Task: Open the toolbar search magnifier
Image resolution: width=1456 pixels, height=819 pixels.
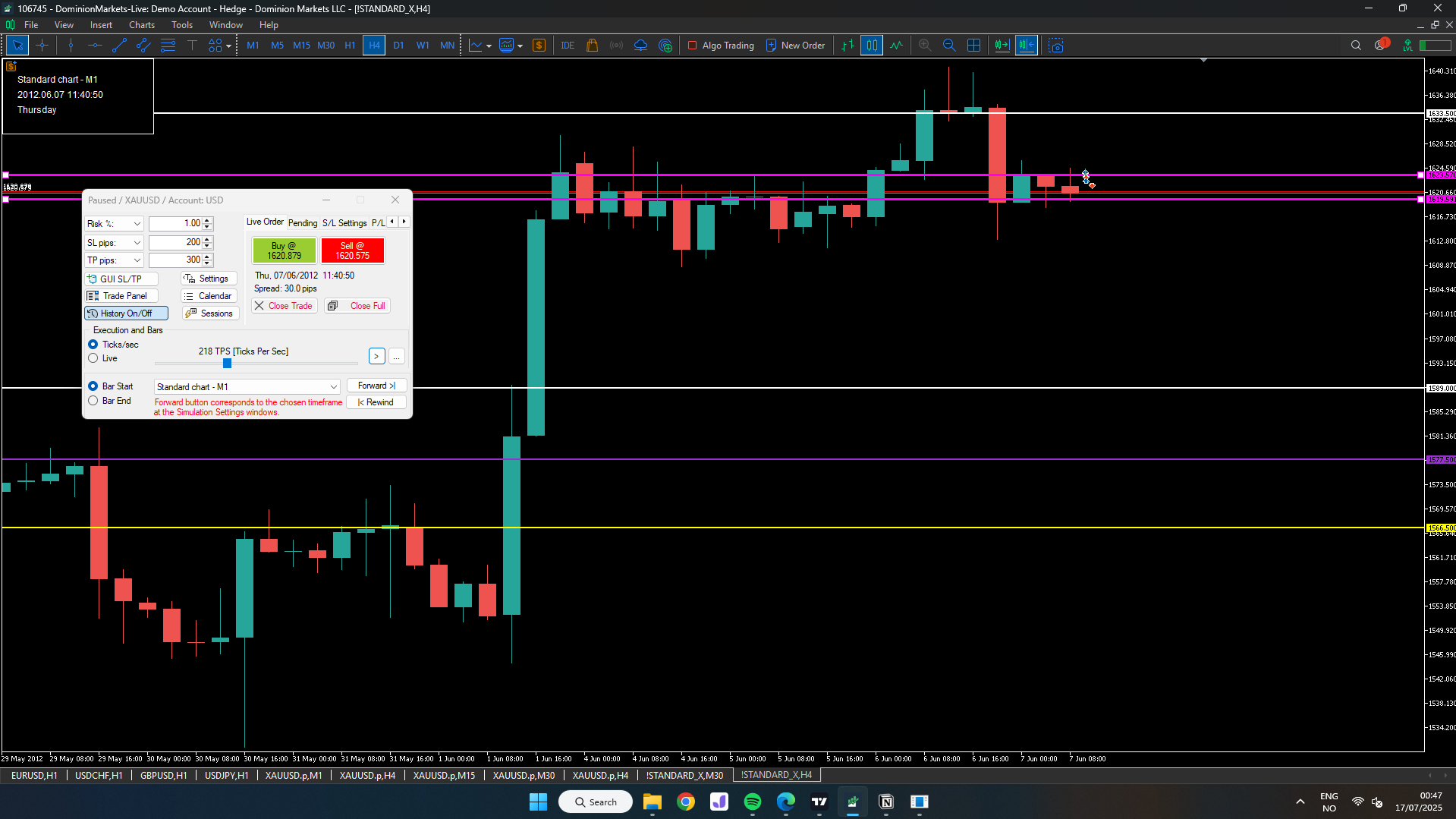Action: (1356, 46)
